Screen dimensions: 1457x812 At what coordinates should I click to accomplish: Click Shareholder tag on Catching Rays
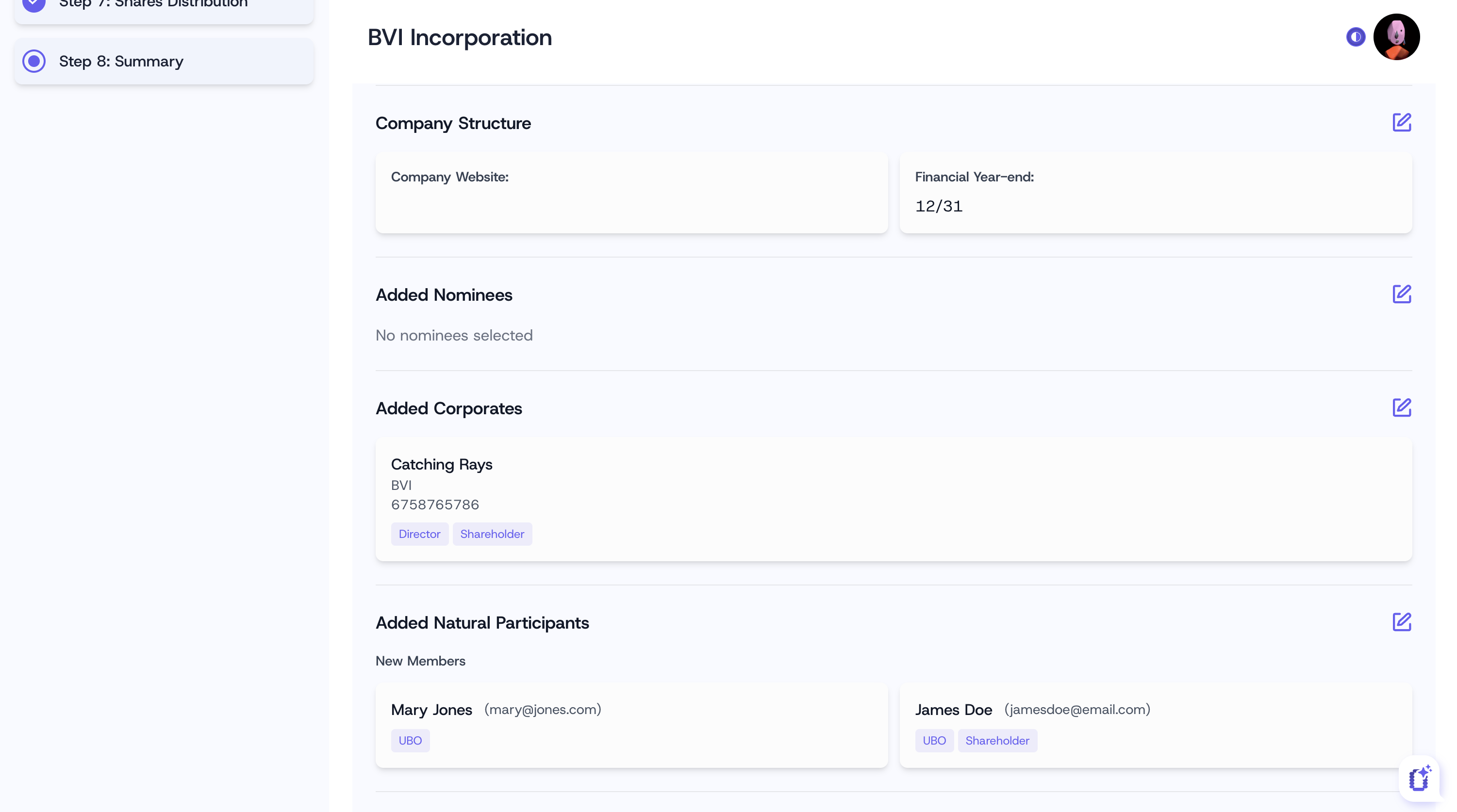click(492, 534)
